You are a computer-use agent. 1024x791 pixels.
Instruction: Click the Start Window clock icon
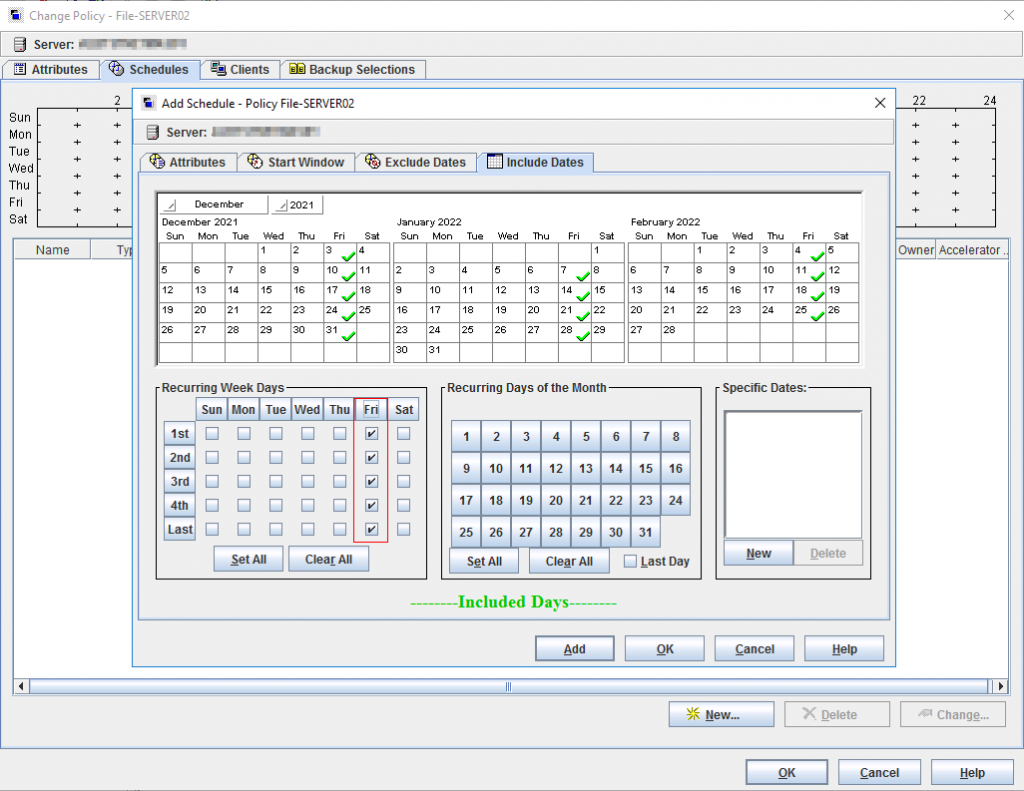[255, 162]
